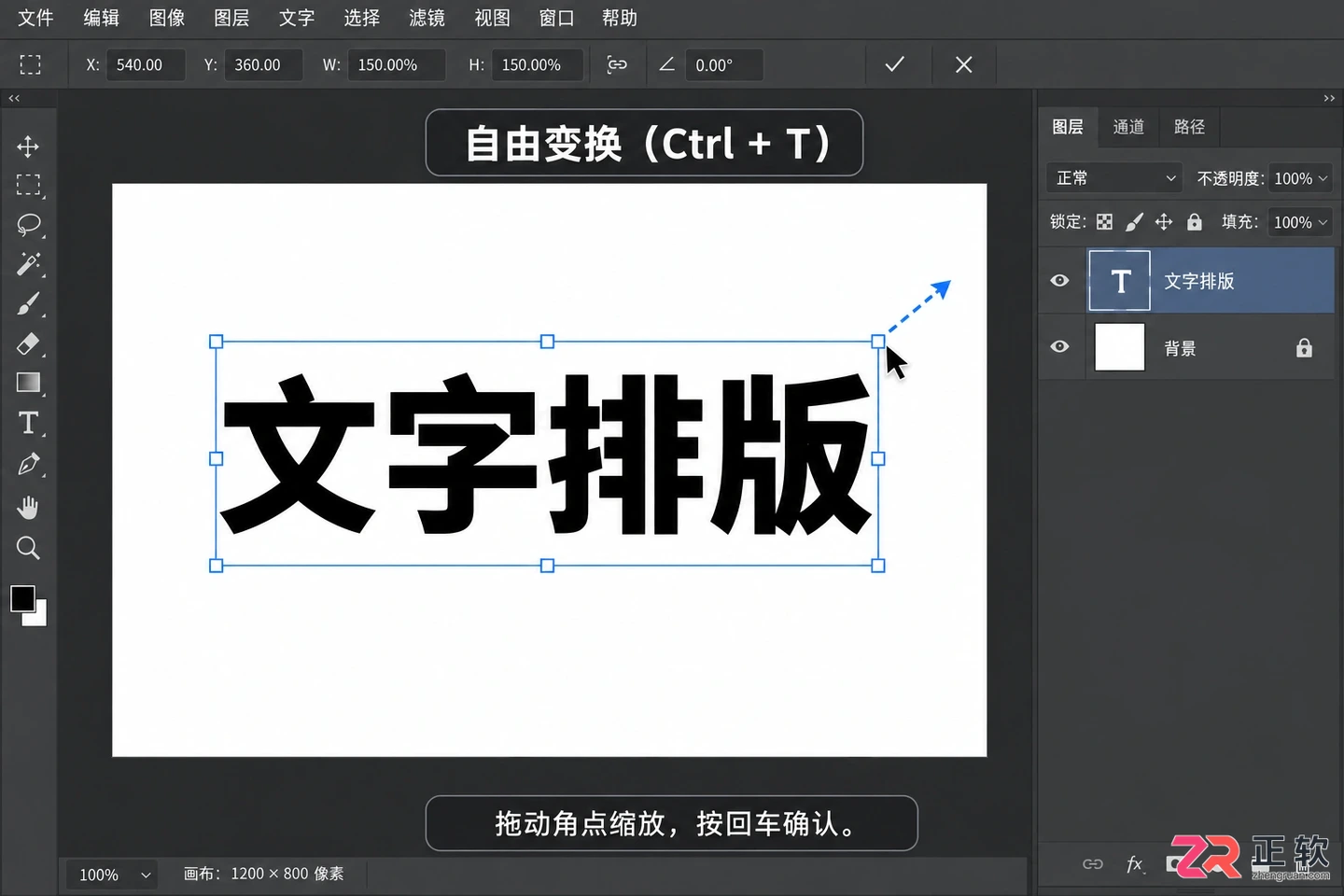Click the X position field 540.00
Screen dimensions: 1344x896
[145, 64]
